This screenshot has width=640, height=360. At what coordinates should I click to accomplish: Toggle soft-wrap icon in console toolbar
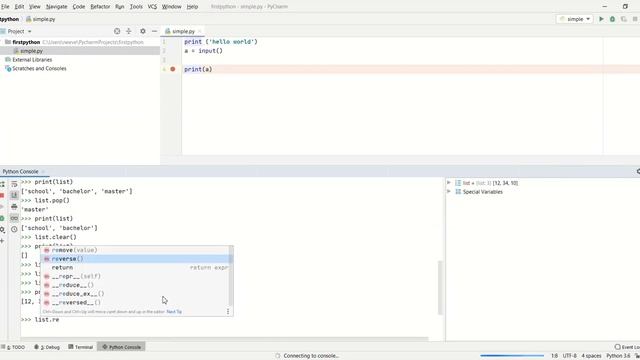[x=14, y=184]
